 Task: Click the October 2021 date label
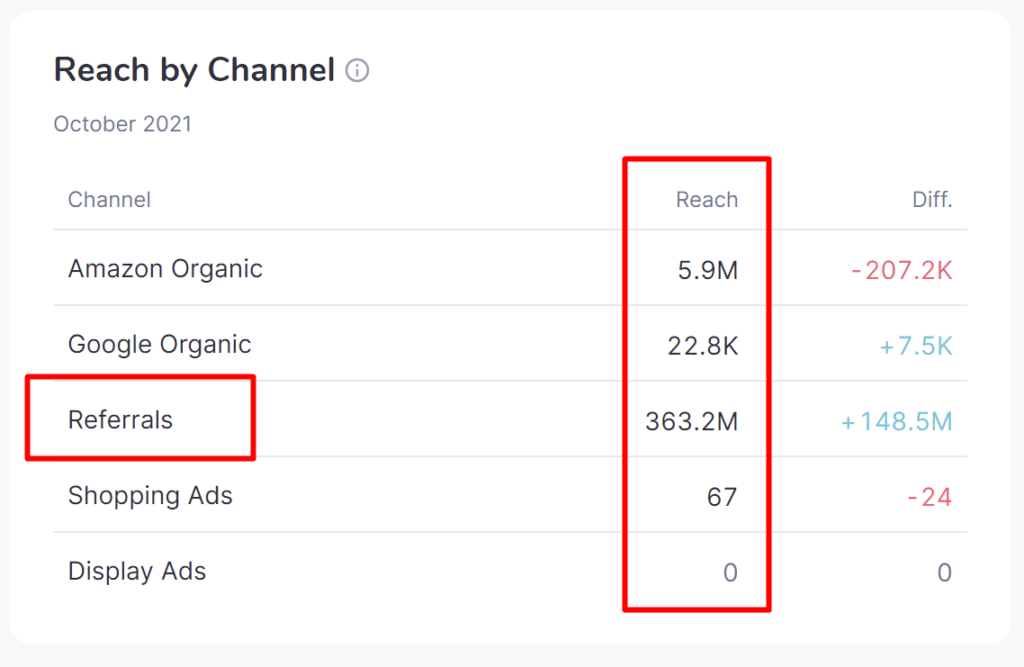[122, 124]
